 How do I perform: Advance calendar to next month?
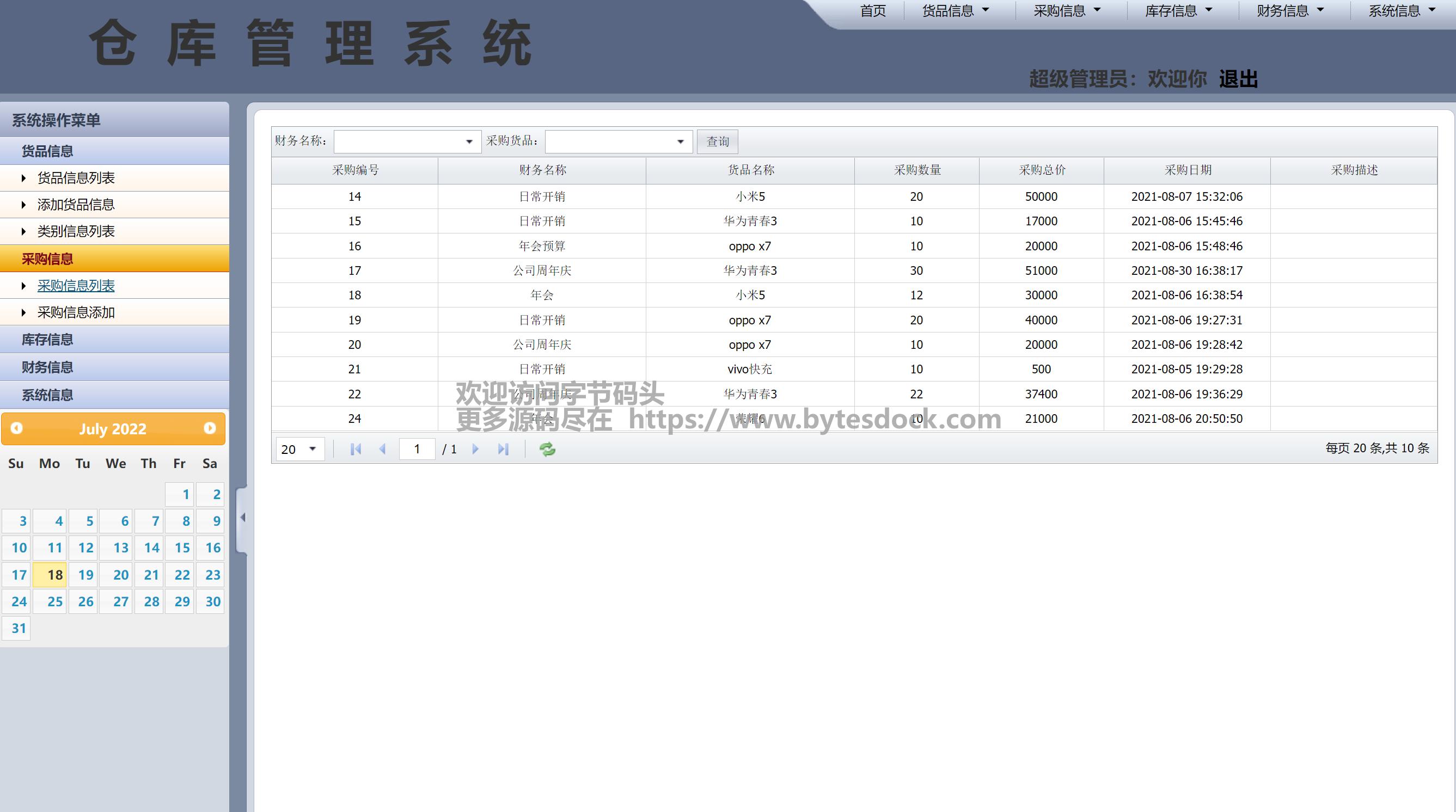coord(210,428)
